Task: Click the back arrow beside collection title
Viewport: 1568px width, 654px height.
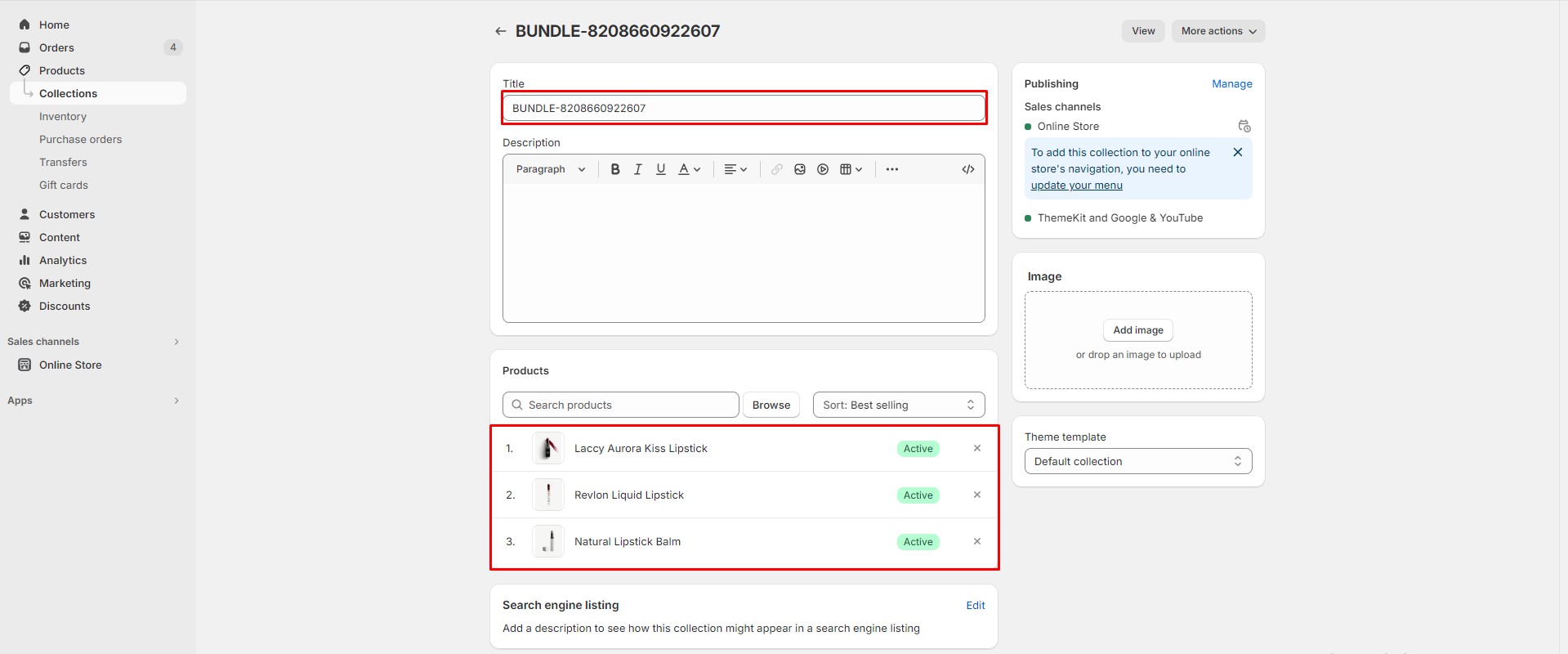Action: 500,31
